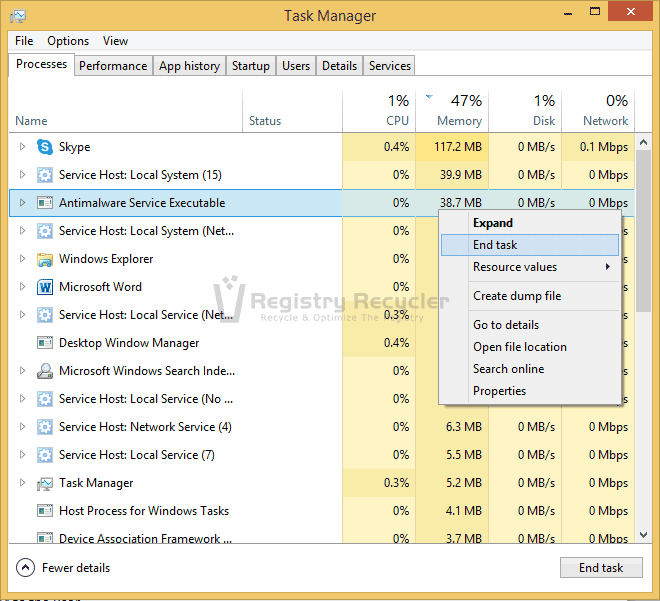Viewport: 660px width, 601px height.
Task: Choose Create dump file
Action: (x=530, y=296)
